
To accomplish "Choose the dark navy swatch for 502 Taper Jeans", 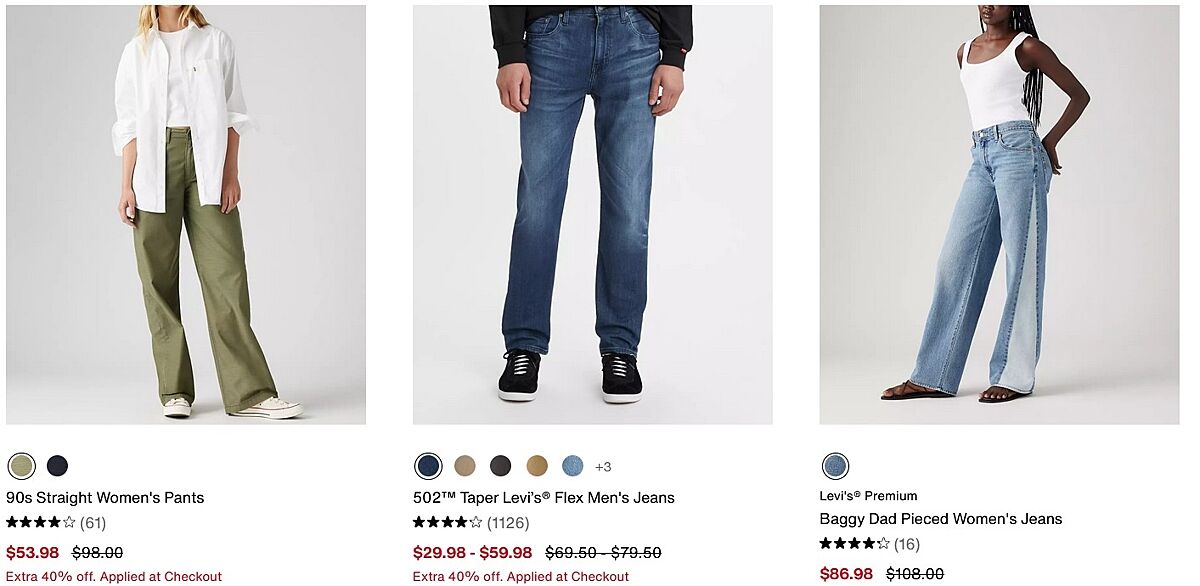I will [x=428, y=466].
